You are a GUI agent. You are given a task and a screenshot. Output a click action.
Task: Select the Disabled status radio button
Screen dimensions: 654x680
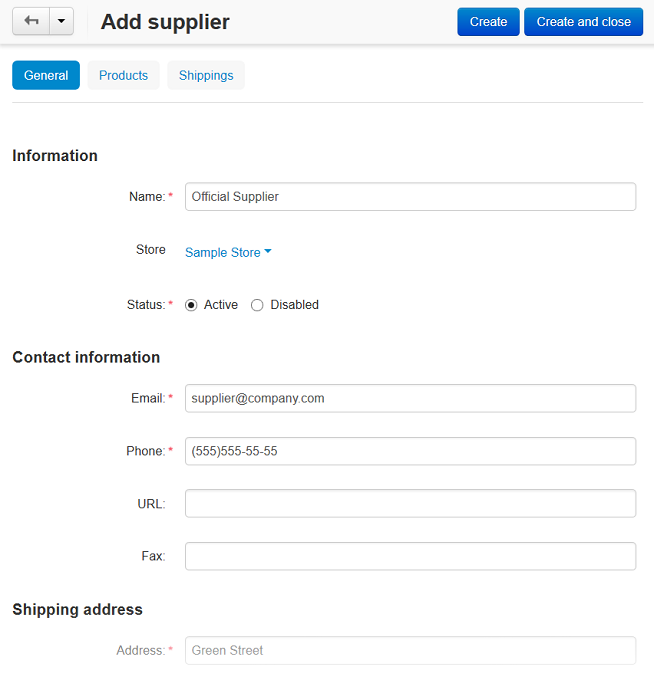pyautogui.click(x=257, y=305)
